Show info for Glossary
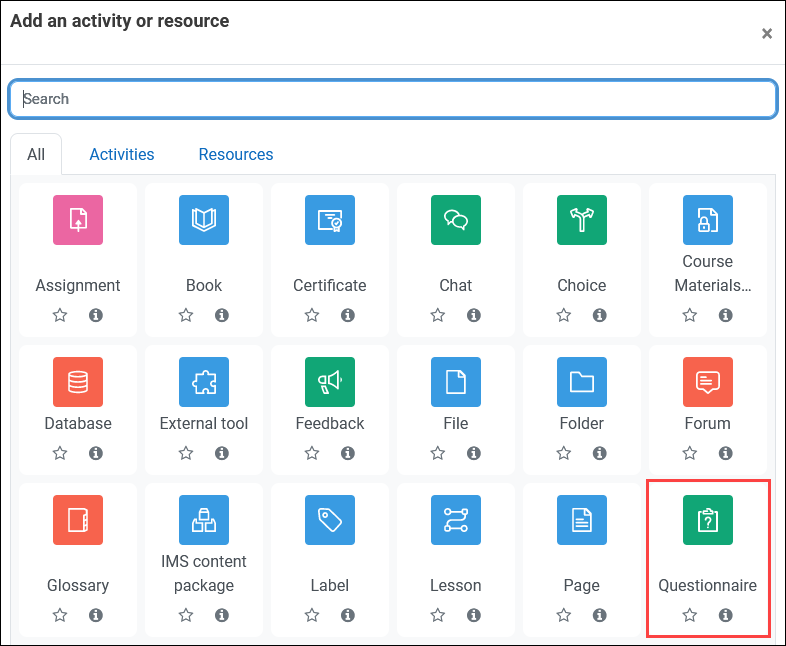This screenshot has height=646, width=786. click(x=96, y=615)
